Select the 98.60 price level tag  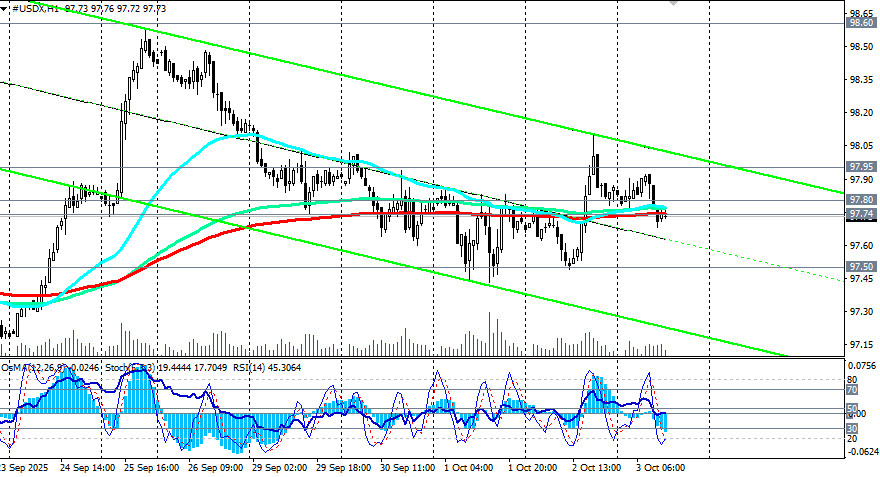861,22
